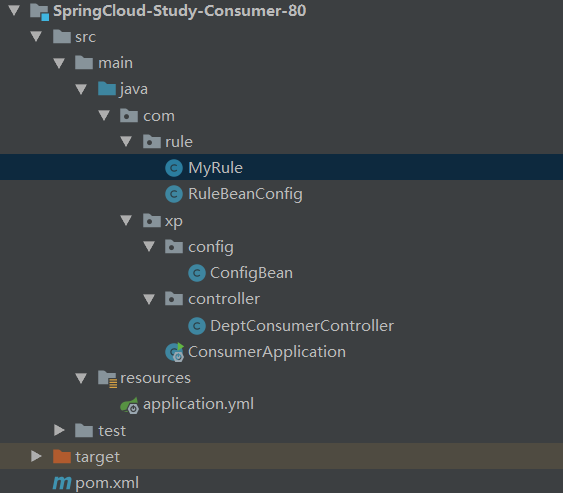
Task: Select the rule package label
Action: (179, 142)
